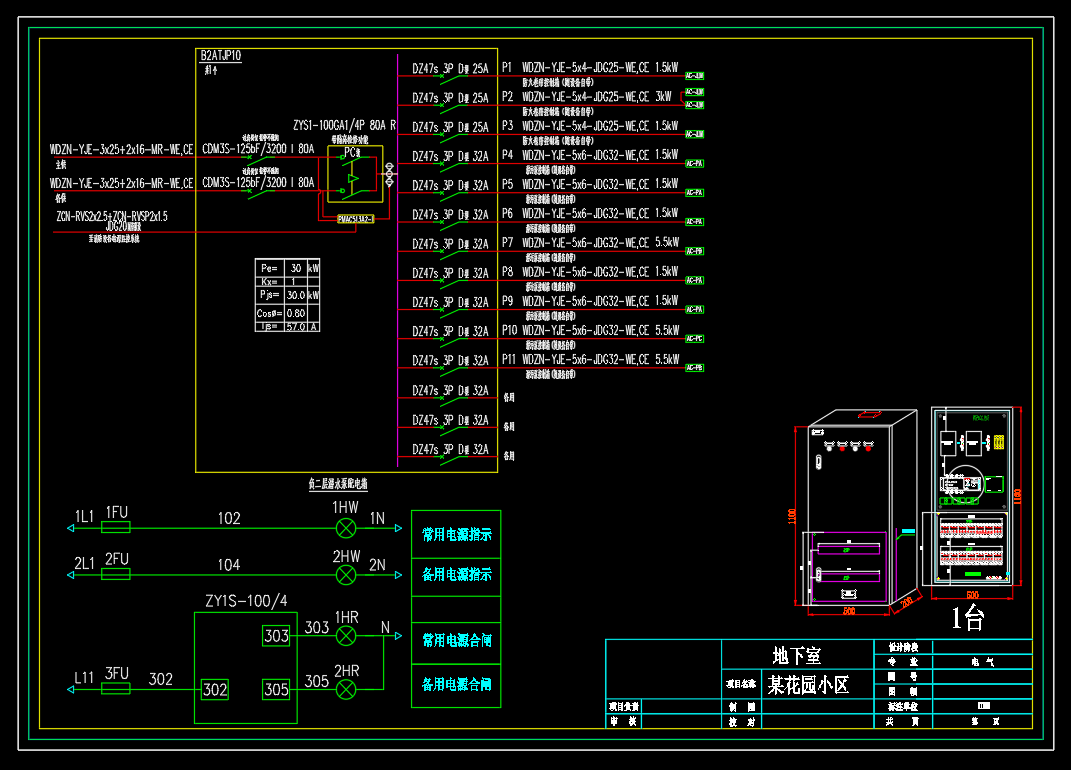Select the lower CDM3S-125bF/3200 I 80A breaker label
The width and height of the screenshot is (1071, 770).
(258, 182)
